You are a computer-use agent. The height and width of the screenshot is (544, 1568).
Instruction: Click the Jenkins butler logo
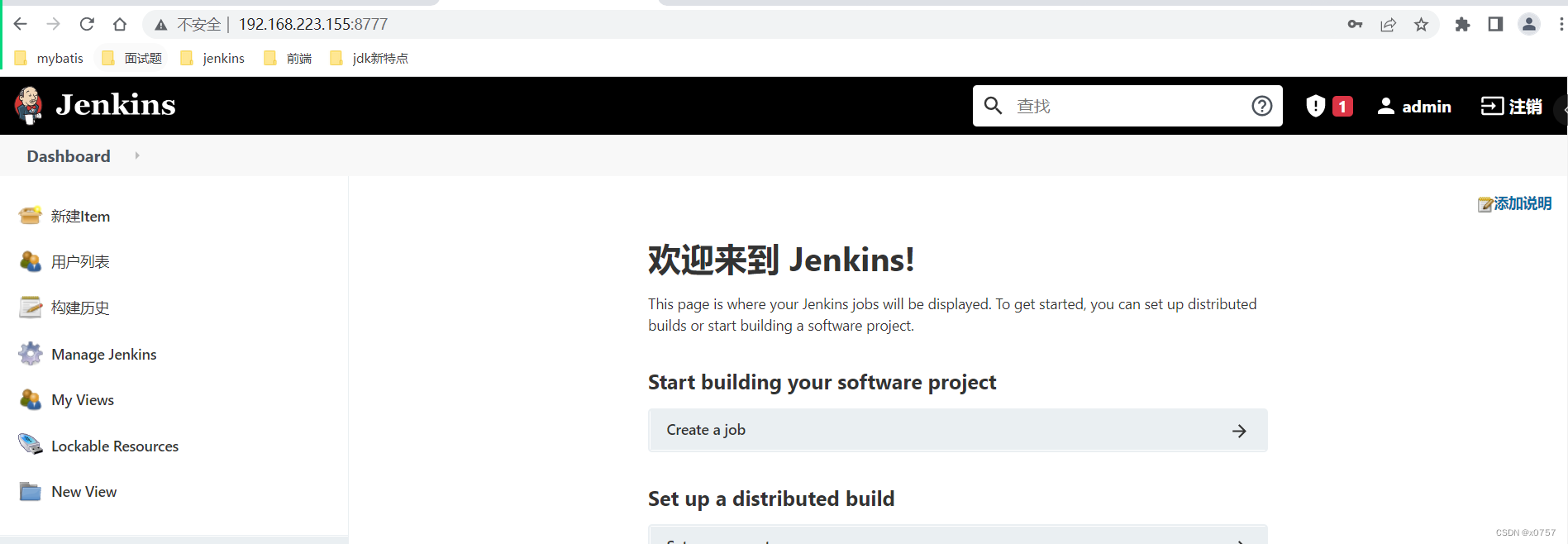click(29, 105)
